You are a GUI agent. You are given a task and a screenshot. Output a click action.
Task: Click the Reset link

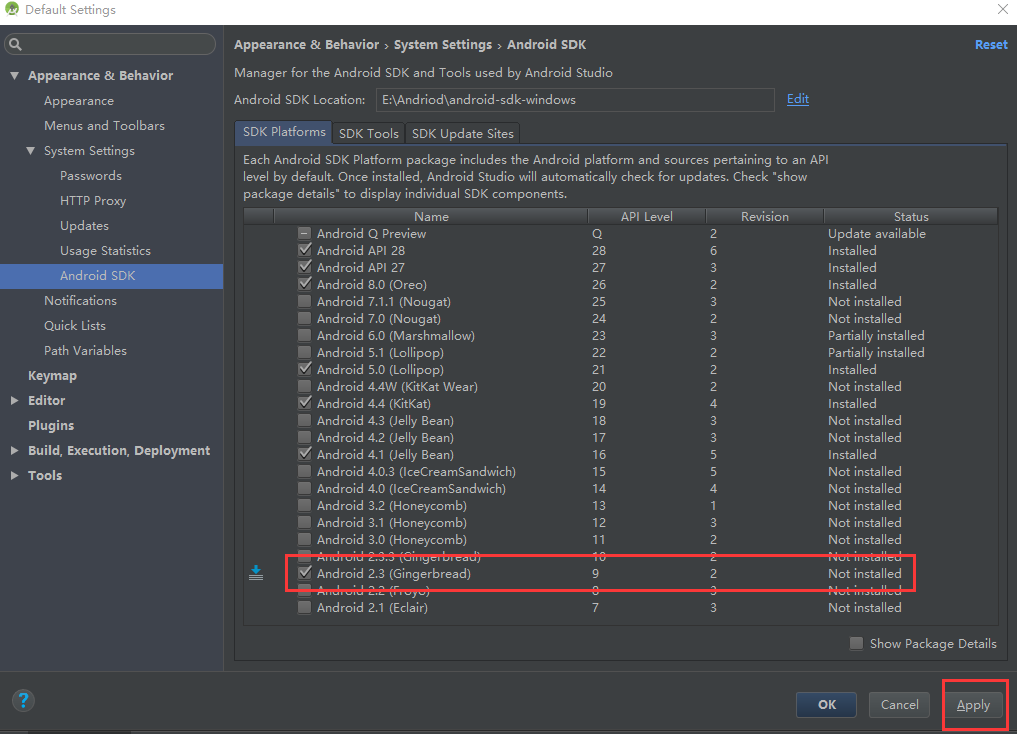990,44
